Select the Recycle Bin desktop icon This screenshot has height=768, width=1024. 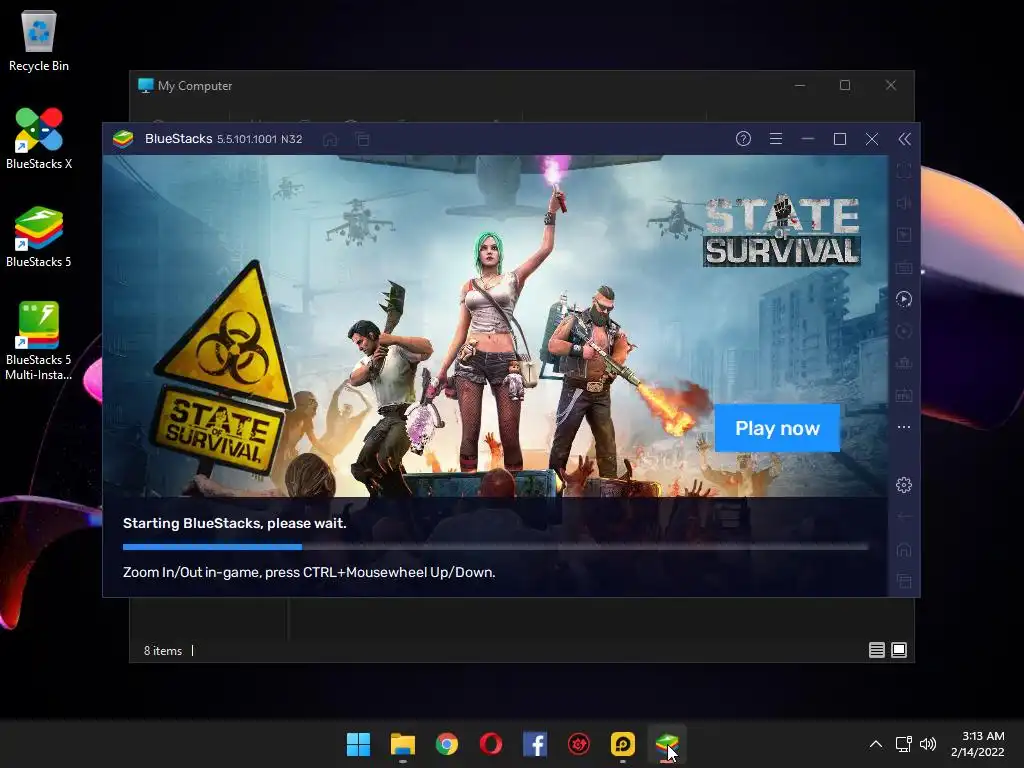pyautogui.click(x=39, y=42)
